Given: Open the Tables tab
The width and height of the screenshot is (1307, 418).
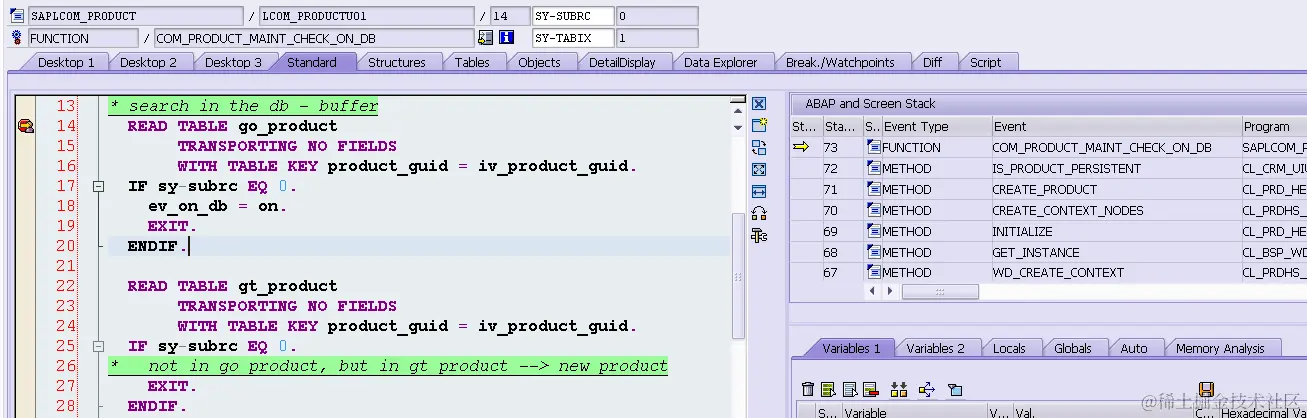Looking at the screenshot, I should [x=472, y=62].
